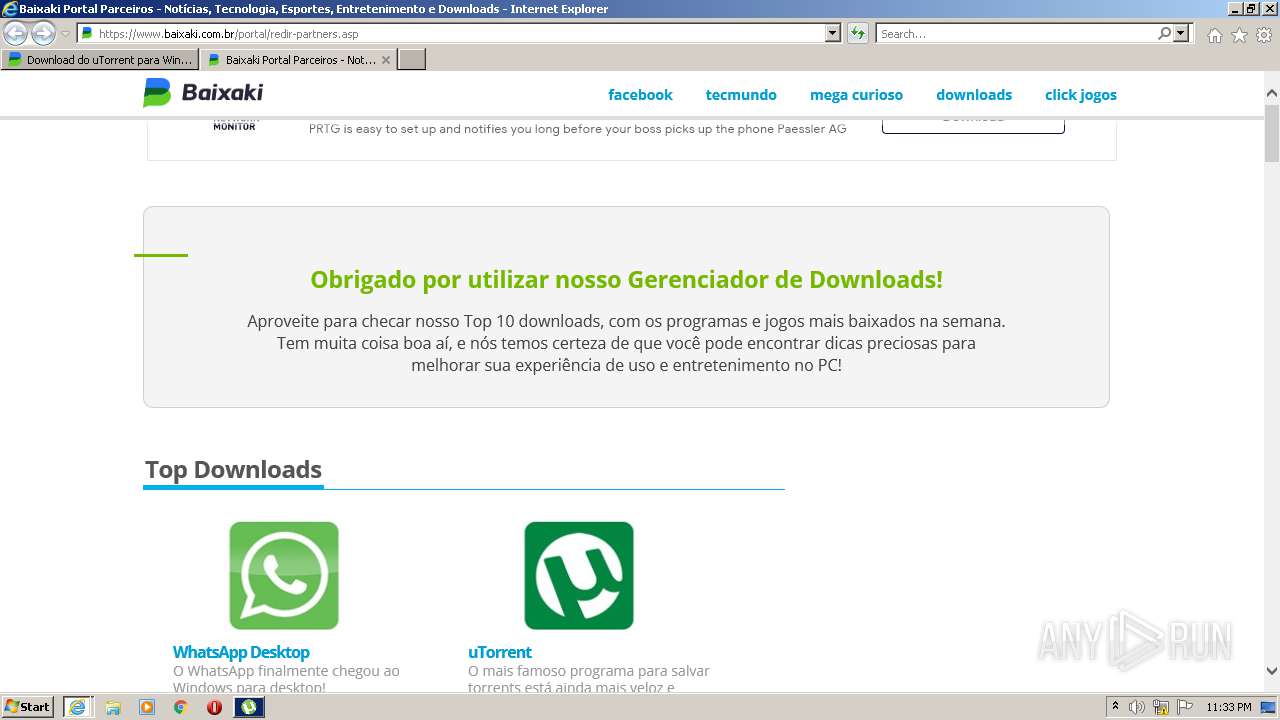Click the browser Back arrow button
The height and width of the screenshot is (720, 1280).
click(15, 34)
